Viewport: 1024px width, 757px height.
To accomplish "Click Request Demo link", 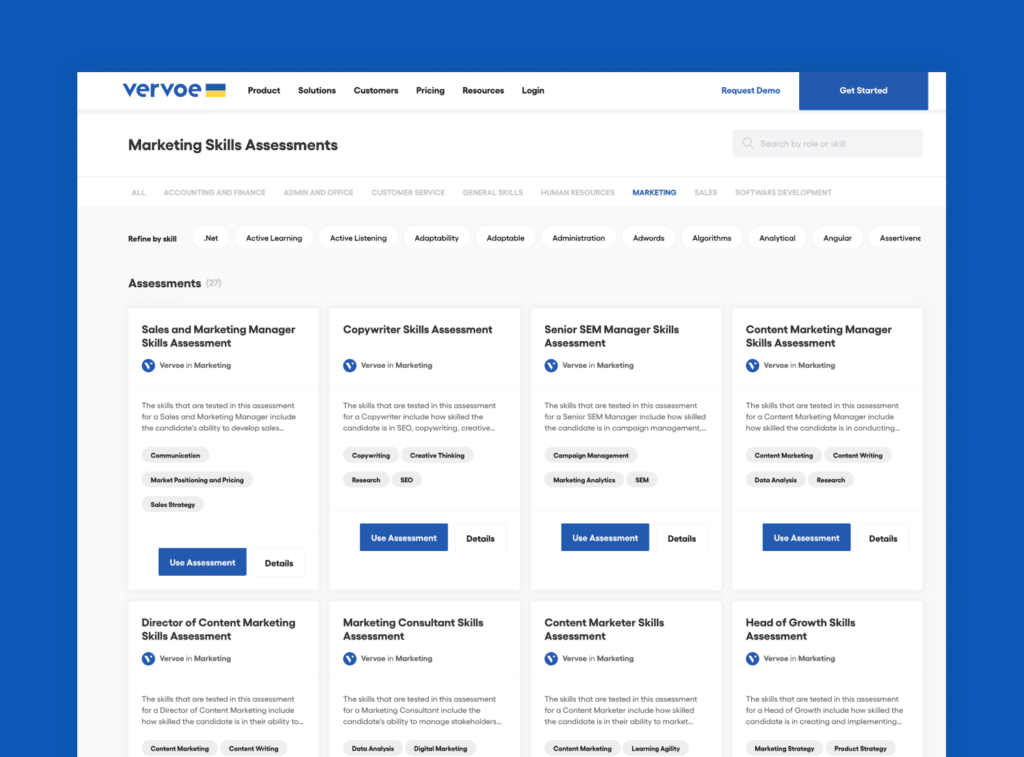I will [750, 90].
